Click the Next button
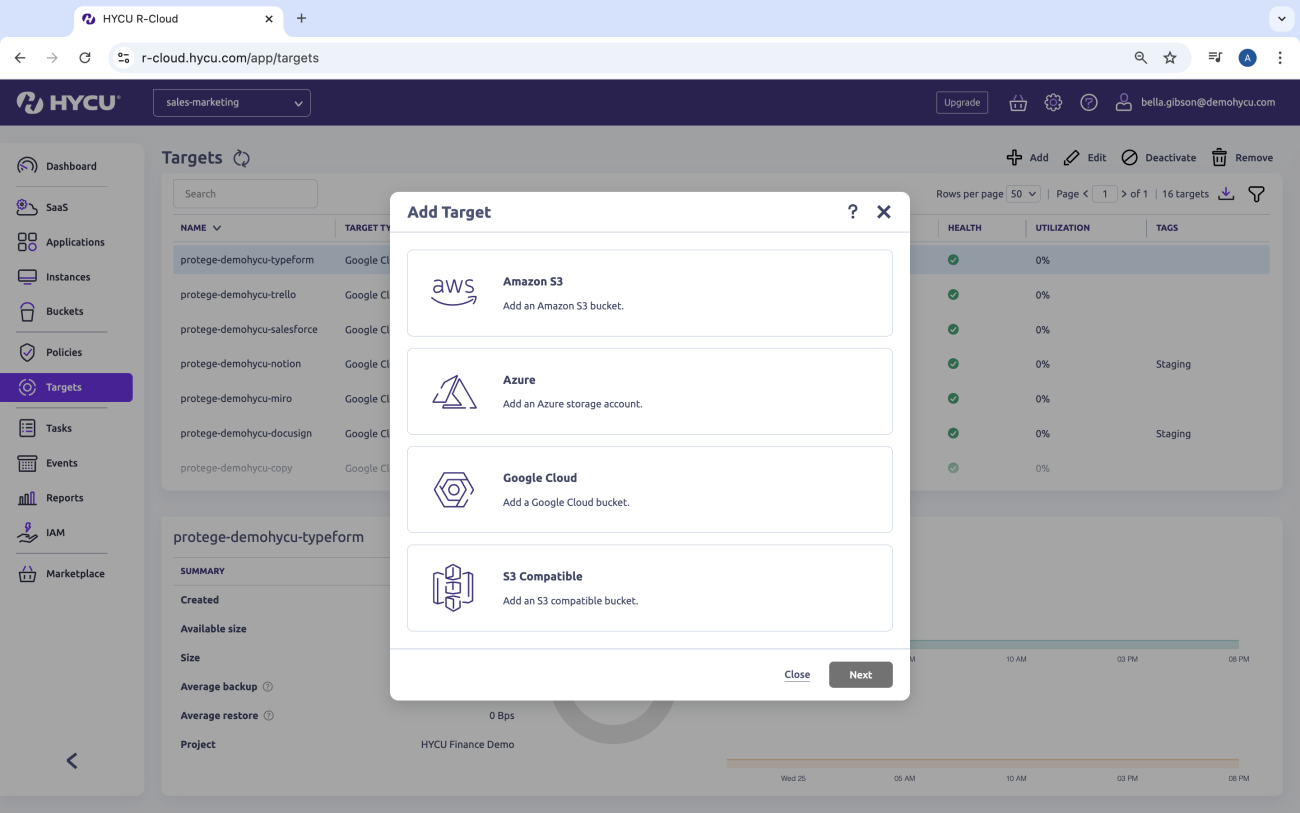Viewport: 1300px width, 813px height. click(860, 675)
